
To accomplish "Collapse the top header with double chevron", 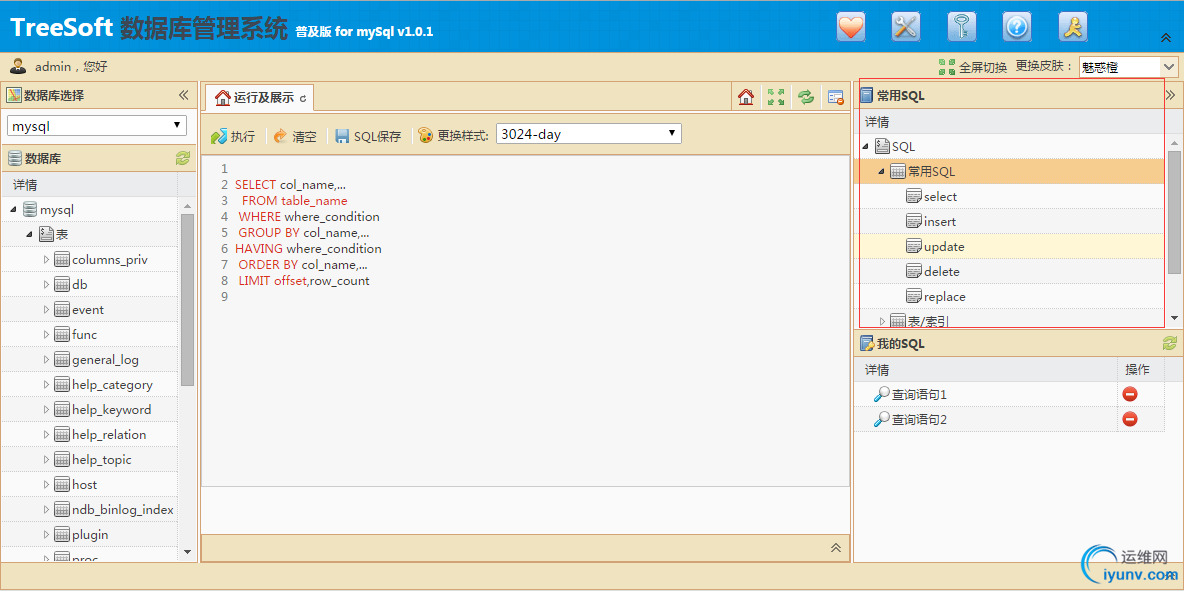I will click(1165, 38).
